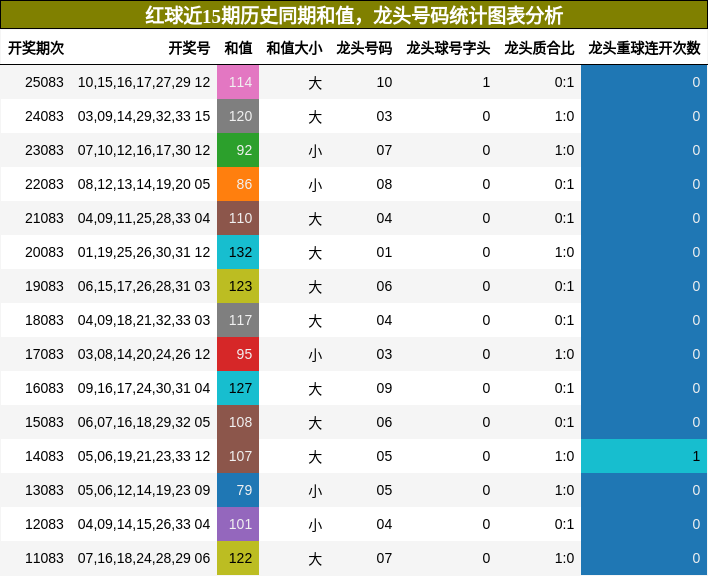Click the 龙头号码 column header
The image size is (708, 576).
coord(364,48)
